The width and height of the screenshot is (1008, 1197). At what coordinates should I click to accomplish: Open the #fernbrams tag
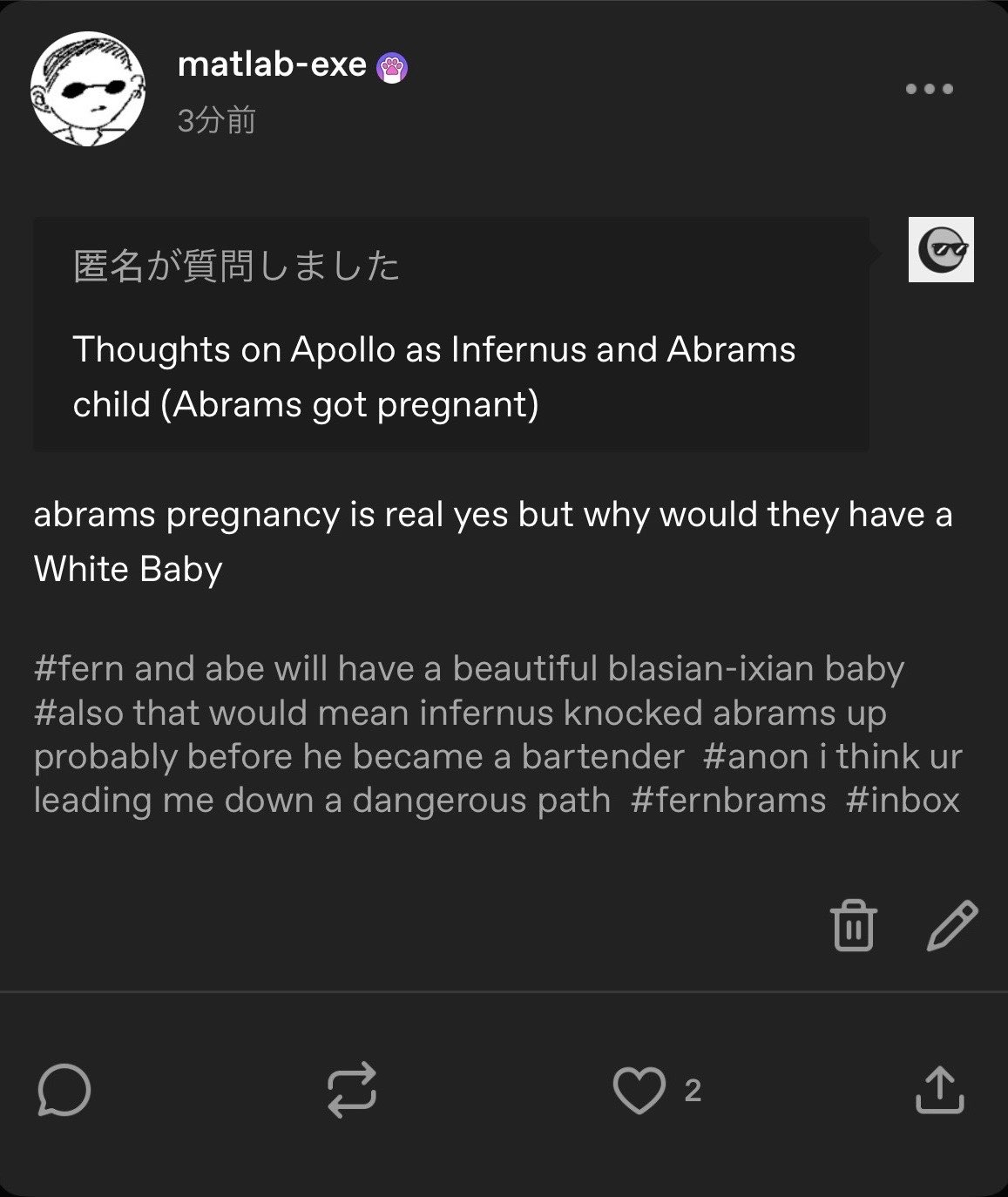coord(727,800)
